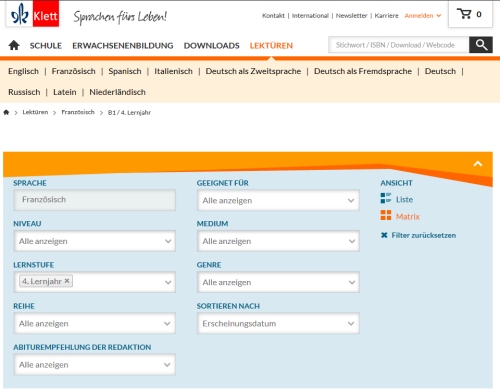This screenshot has height=391, width=500.
Task: Click the B1 / 4. Lernjahr breadcrumb
Action: pyautogui.click(x=129, y=113)
